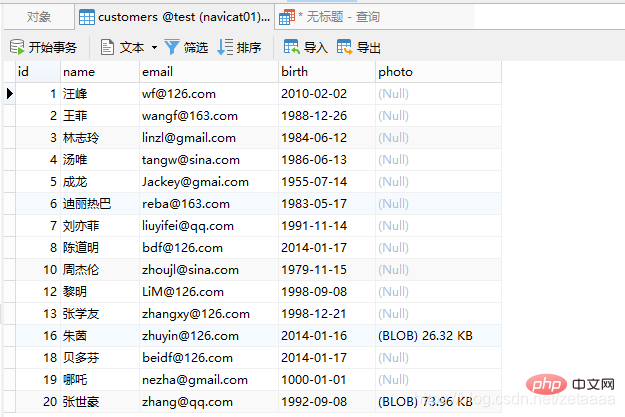Select the email cell beidf@126.com

point(209,358)
